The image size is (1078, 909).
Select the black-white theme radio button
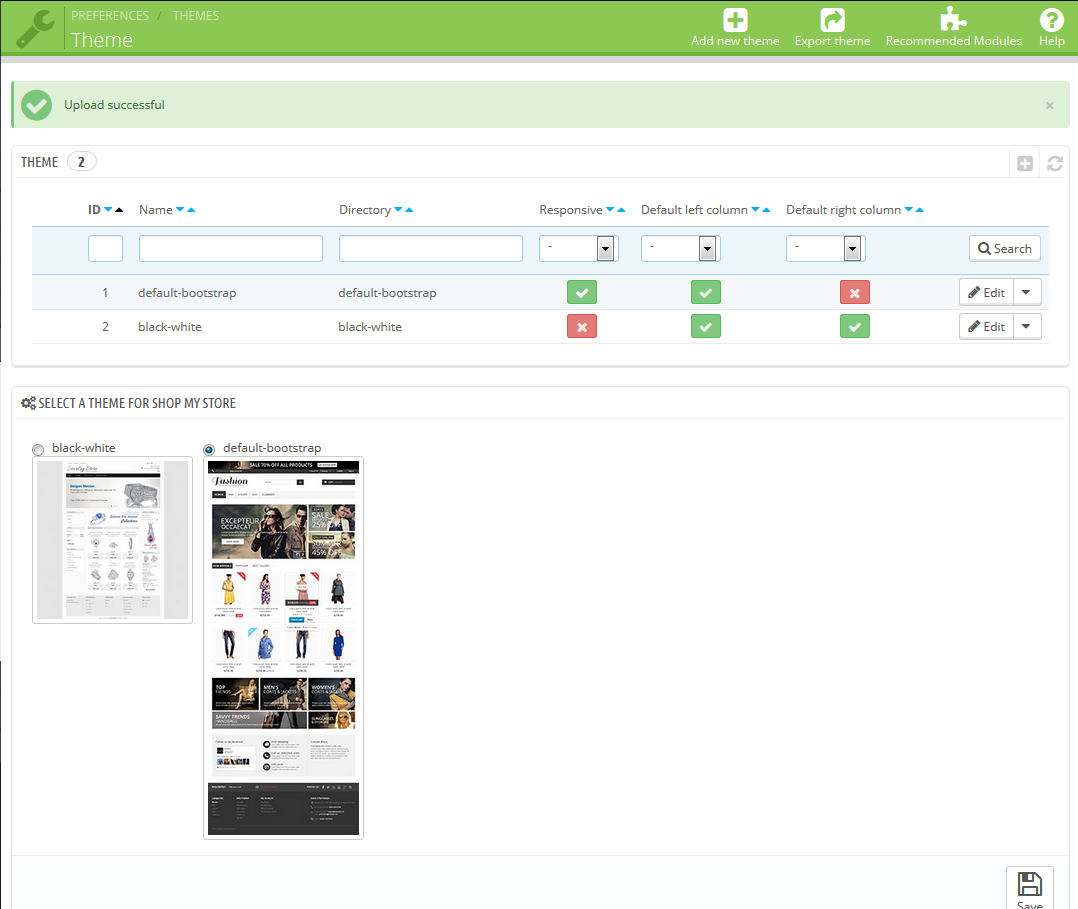click(39, 449)
